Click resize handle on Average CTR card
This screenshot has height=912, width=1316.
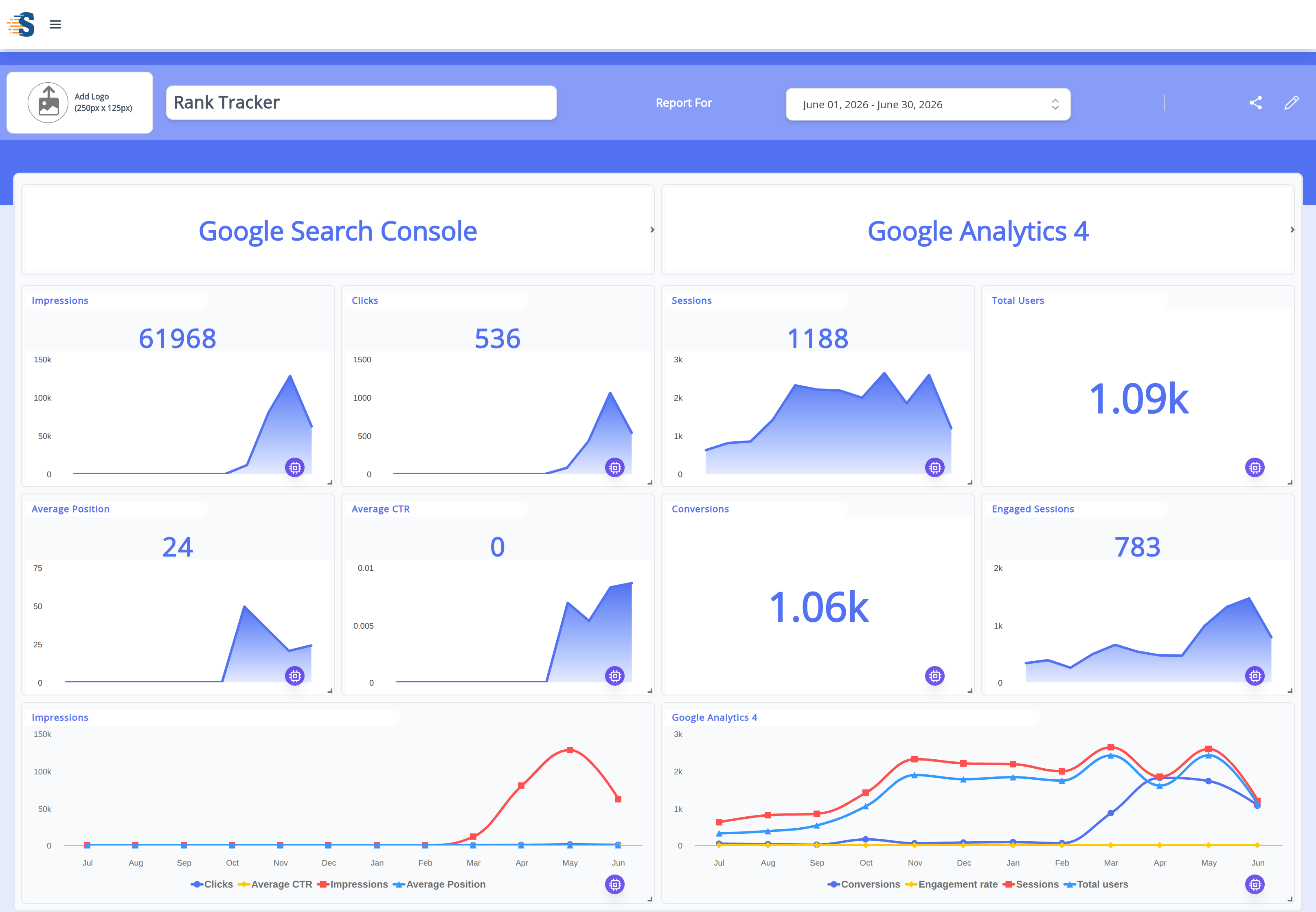click(x=650, y=691)
